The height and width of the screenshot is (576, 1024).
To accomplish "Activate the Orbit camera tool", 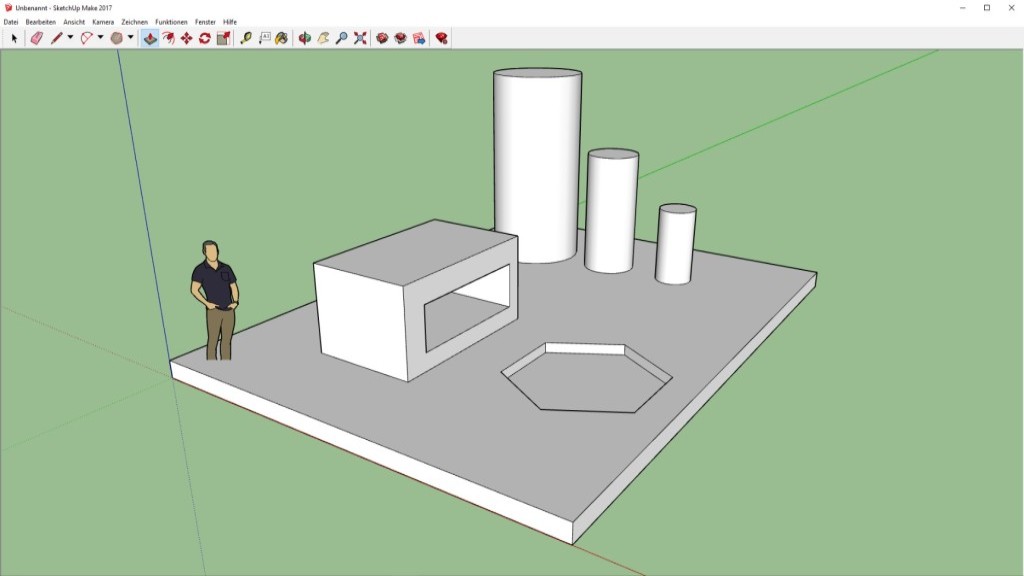I will (304, 37).
